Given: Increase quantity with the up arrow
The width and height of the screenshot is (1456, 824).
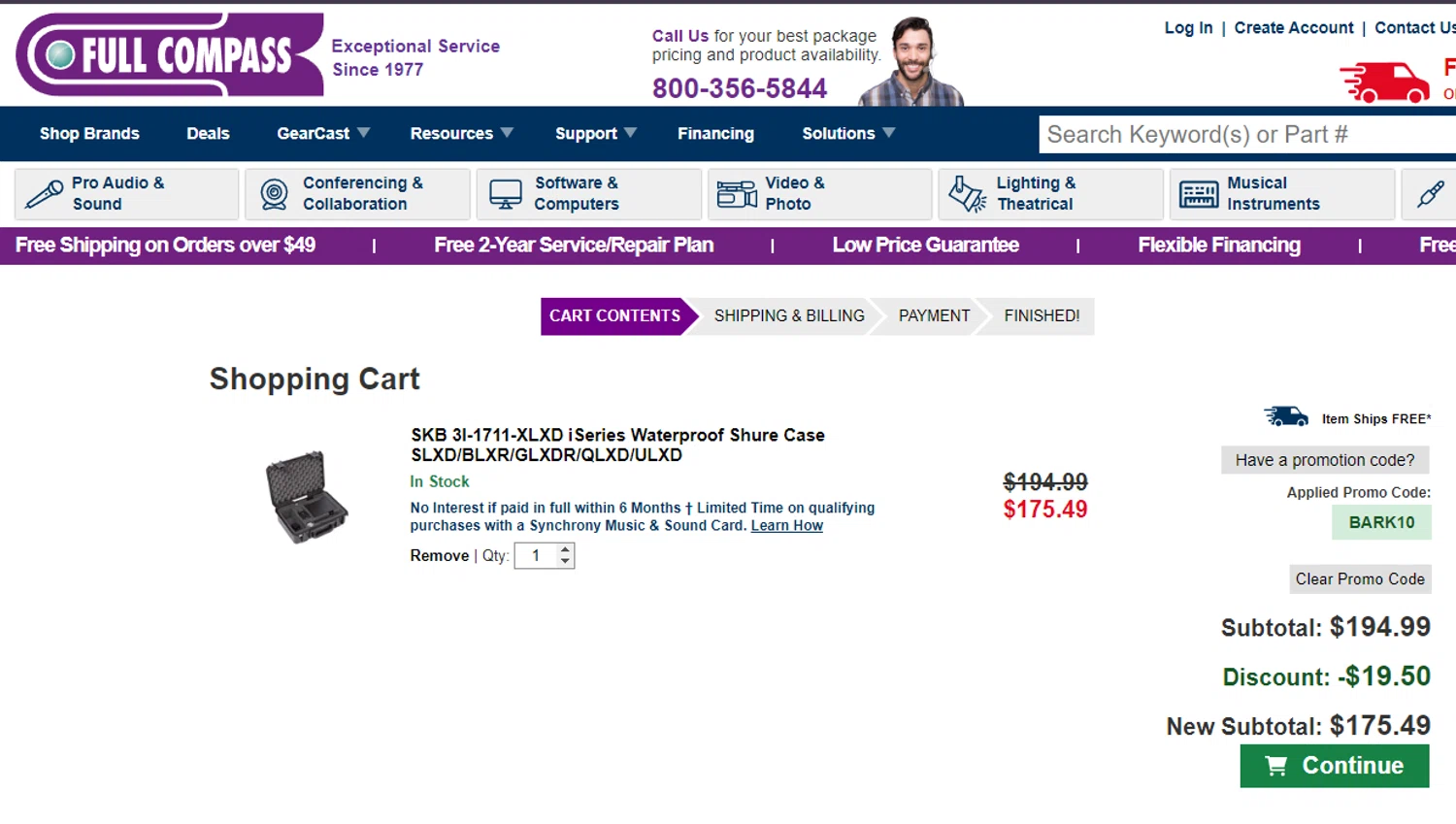Looking at the screenshot, I should (x=566, y=549).
